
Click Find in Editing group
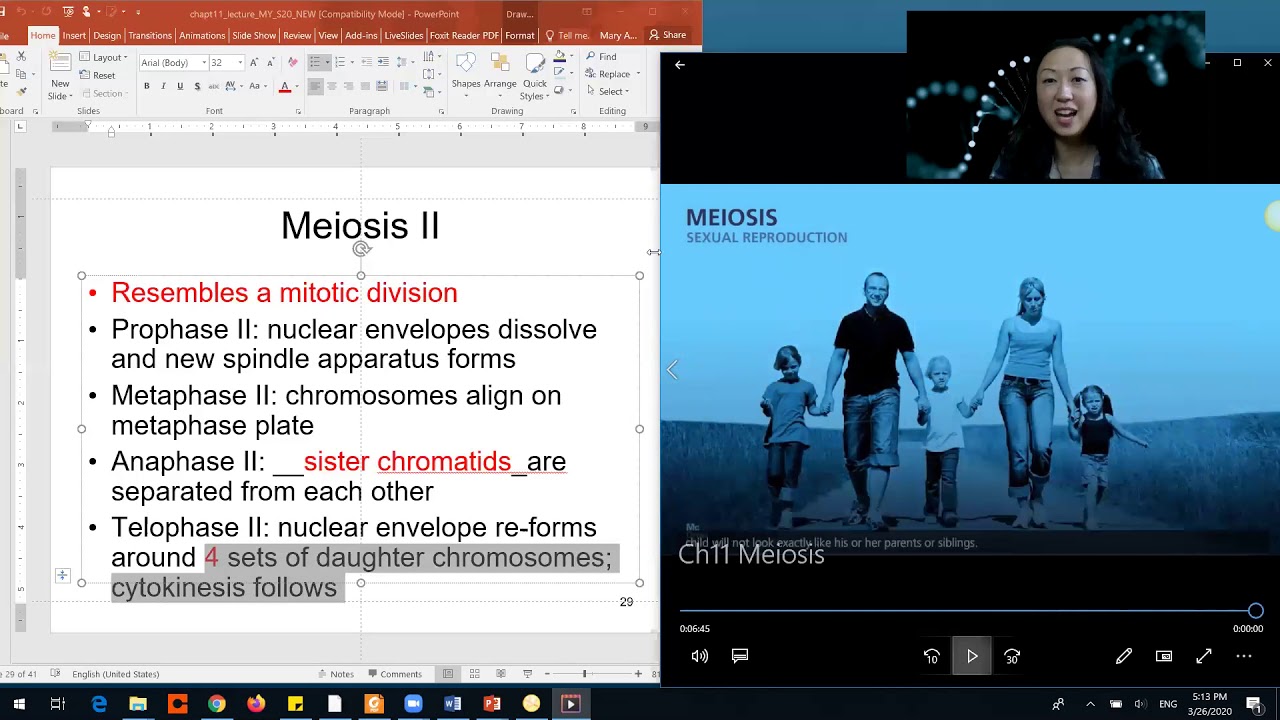601,57
